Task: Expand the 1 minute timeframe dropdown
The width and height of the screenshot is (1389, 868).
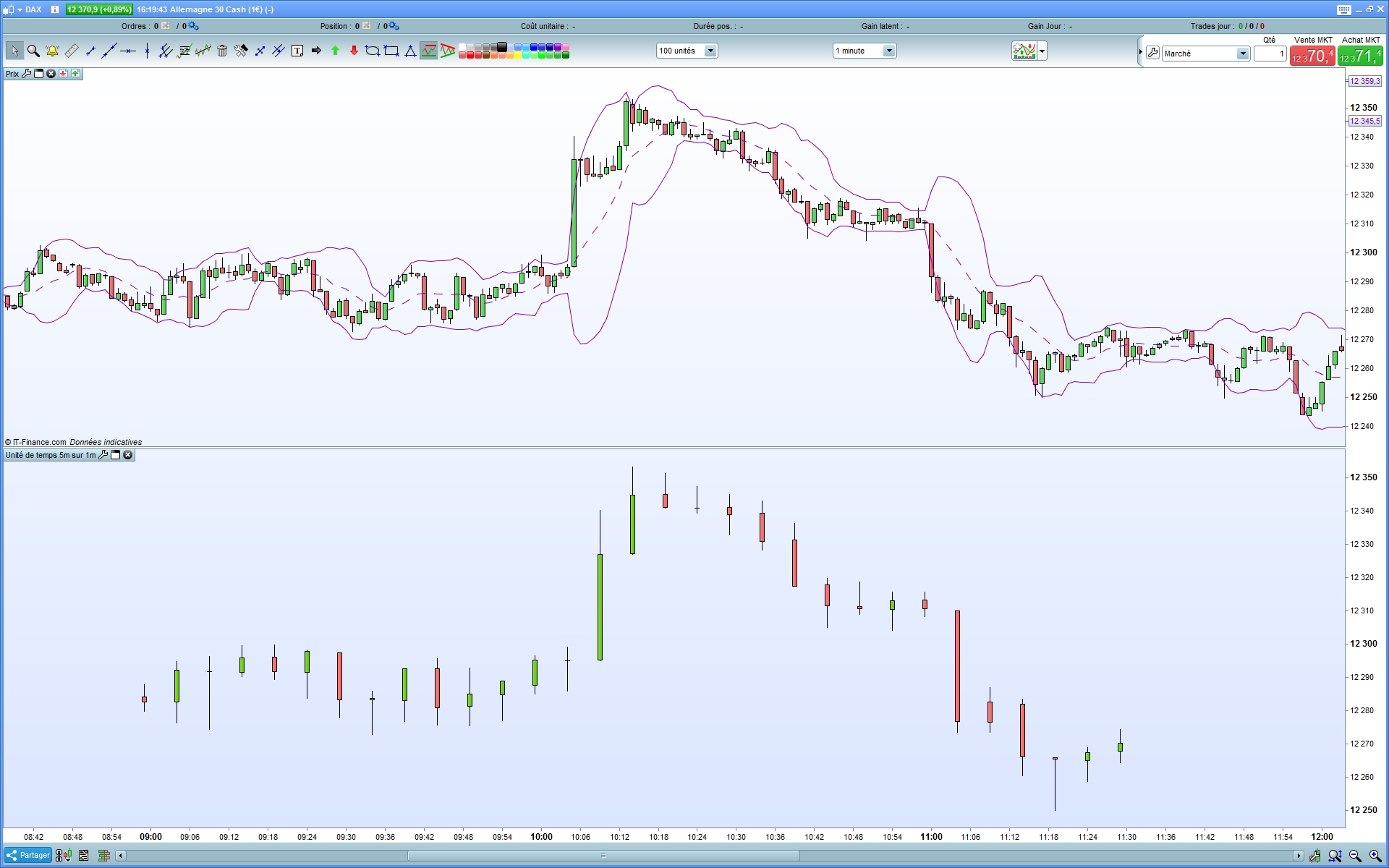Action: 889,51
